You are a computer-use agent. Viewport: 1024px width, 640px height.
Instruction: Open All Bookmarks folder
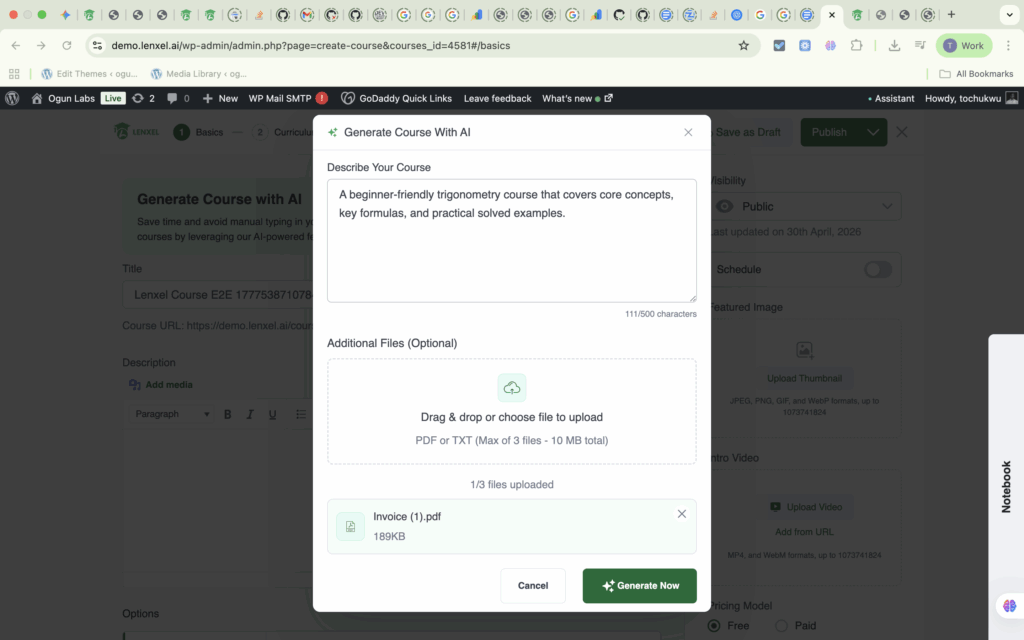pyautogui.click(x=976, y=74)
